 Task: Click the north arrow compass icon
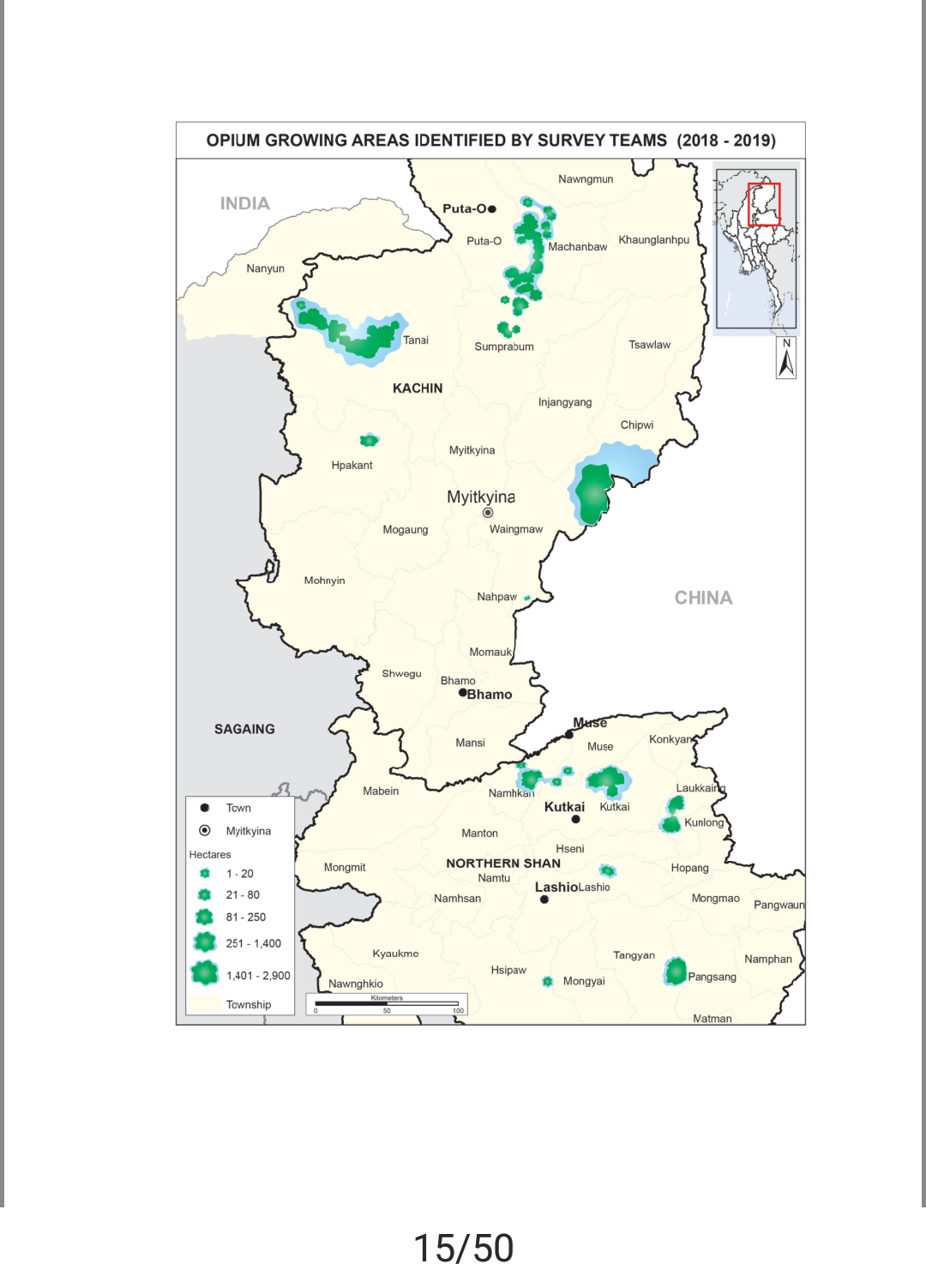pyautogui.click(x=786, y=357)
